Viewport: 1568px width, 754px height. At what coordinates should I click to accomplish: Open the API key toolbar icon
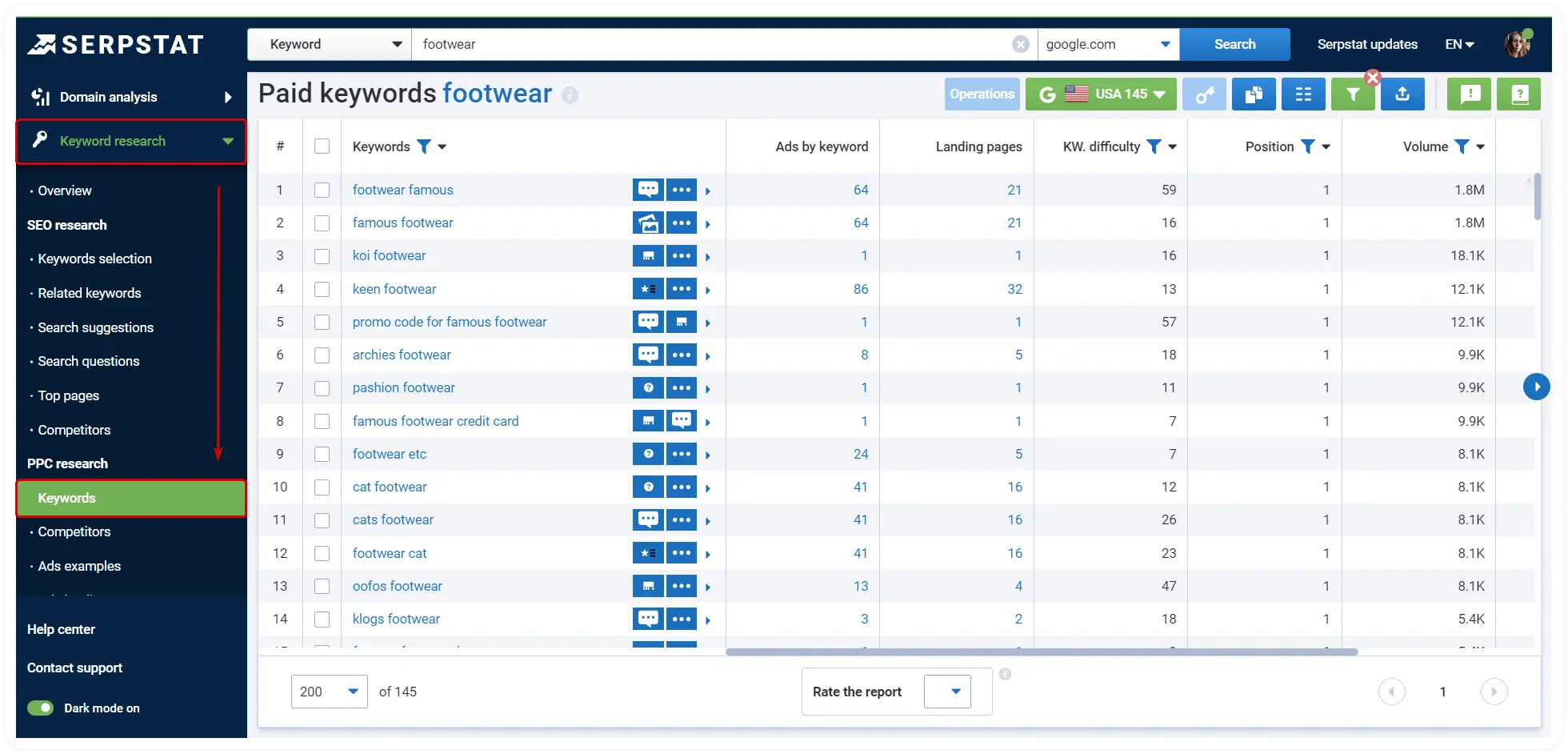click(x=1204, y=94)
